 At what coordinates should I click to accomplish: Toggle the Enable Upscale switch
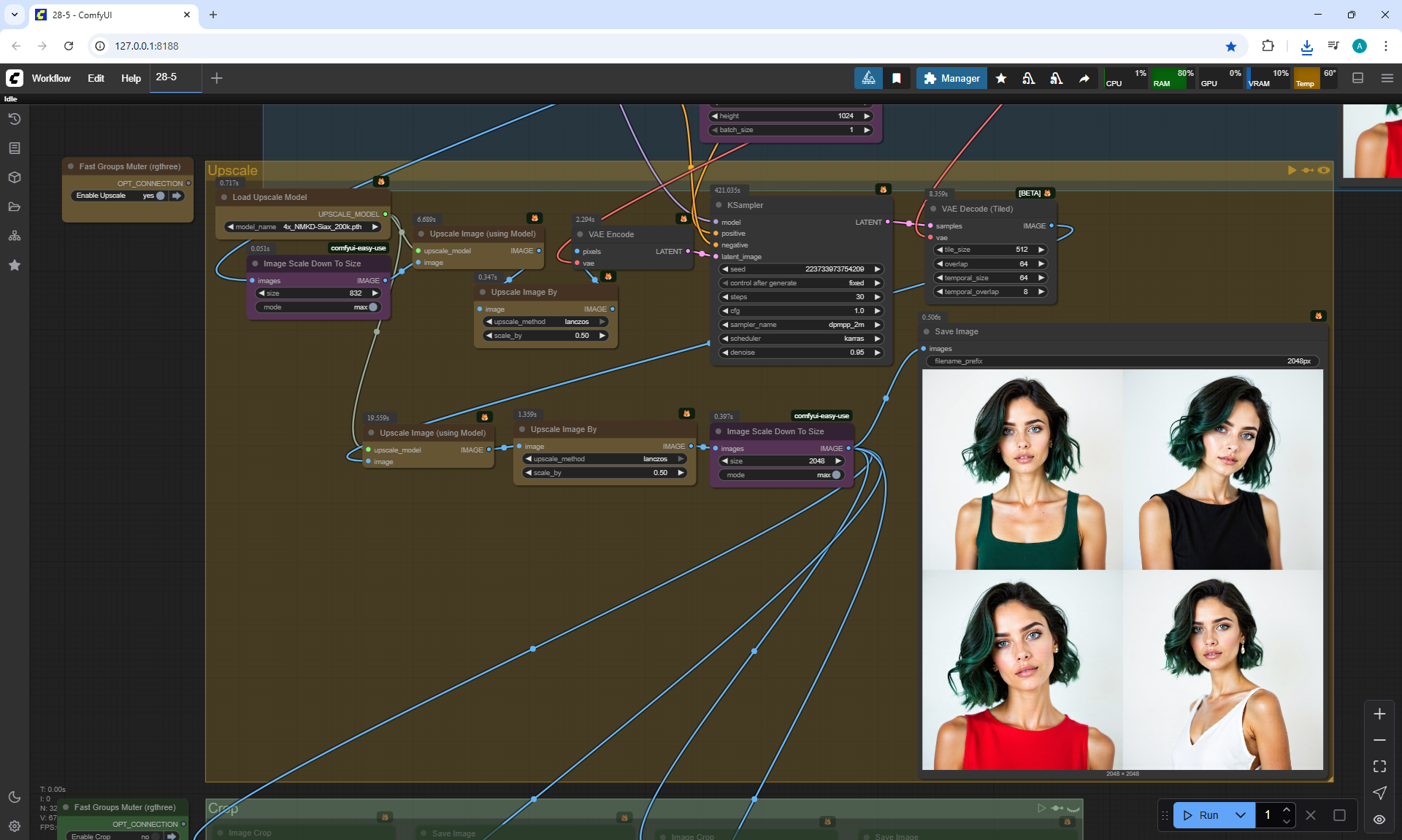coord(160,196)
